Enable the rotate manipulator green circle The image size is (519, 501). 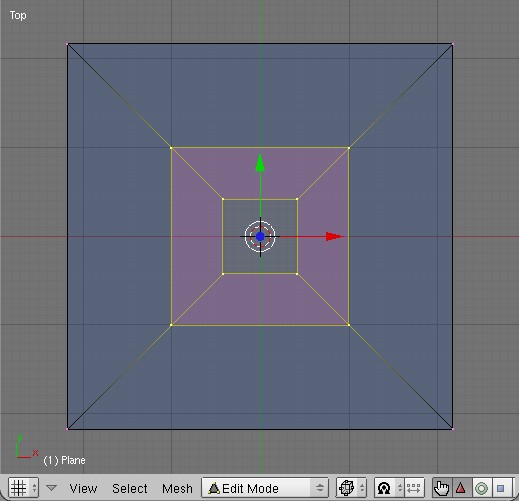click(x=481, y=488)
